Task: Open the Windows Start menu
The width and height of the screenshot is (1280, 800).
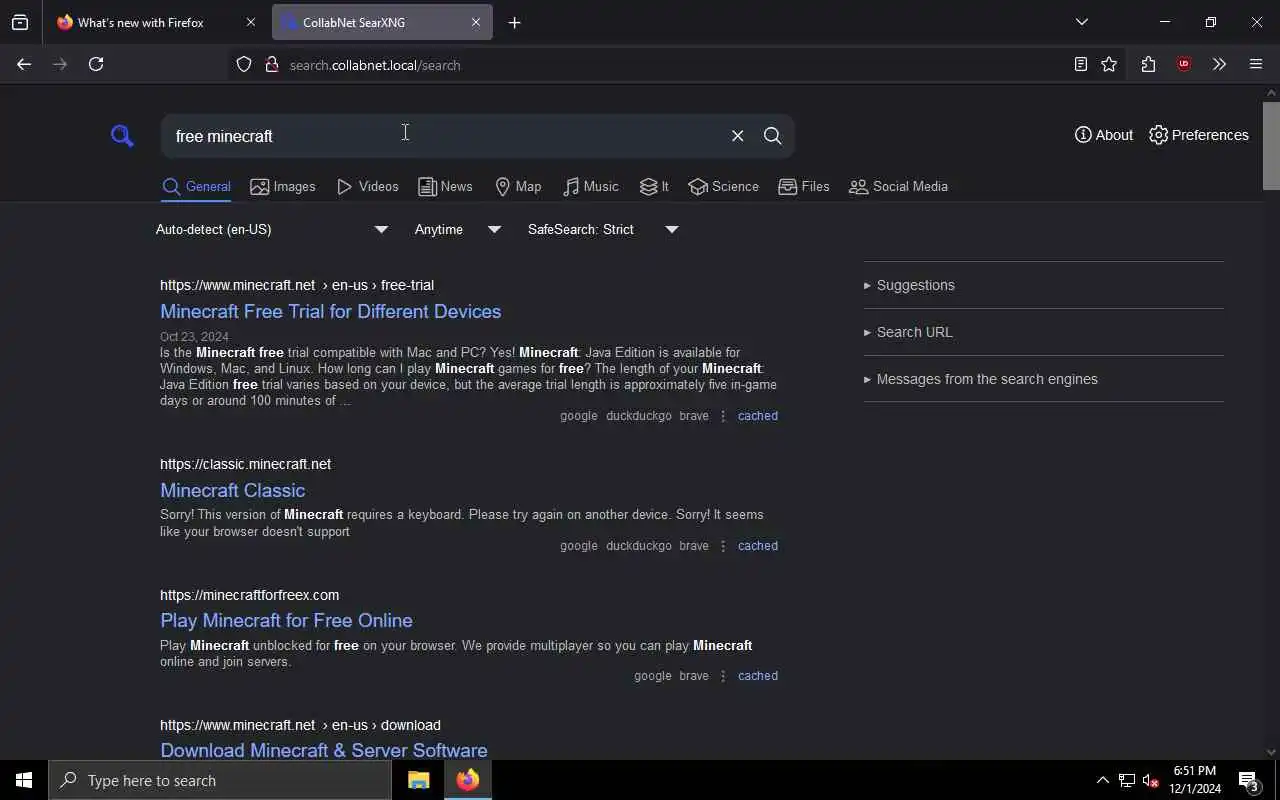Action: coord(24,780)
